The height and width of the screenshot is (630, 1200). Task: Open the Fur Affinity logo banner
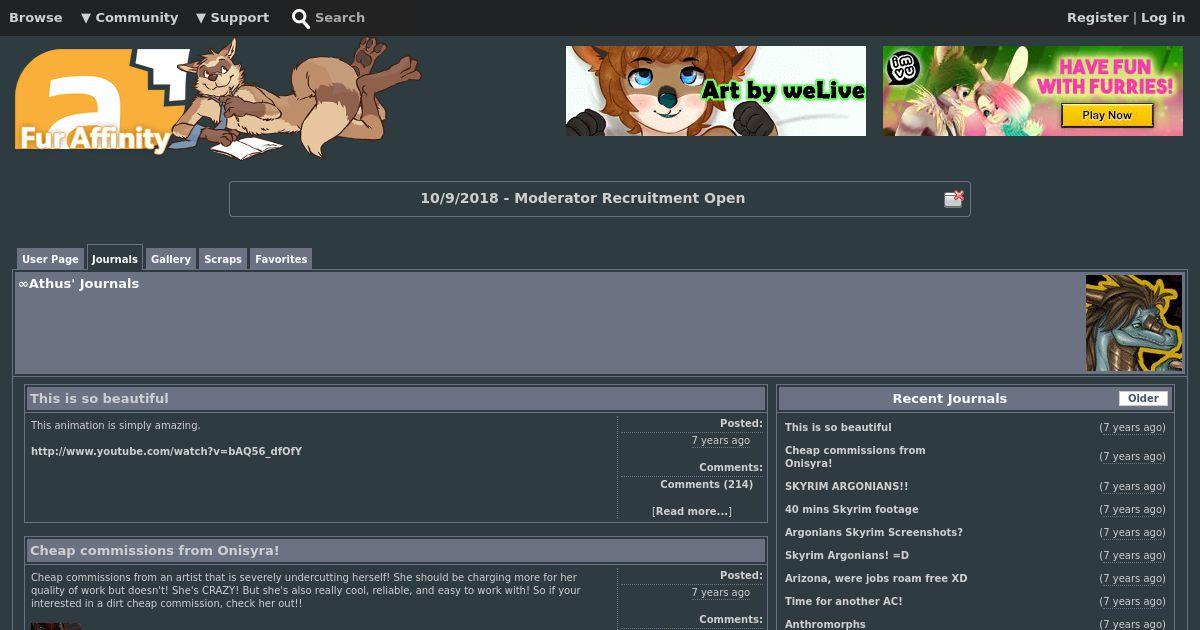[x=217, y=99]
